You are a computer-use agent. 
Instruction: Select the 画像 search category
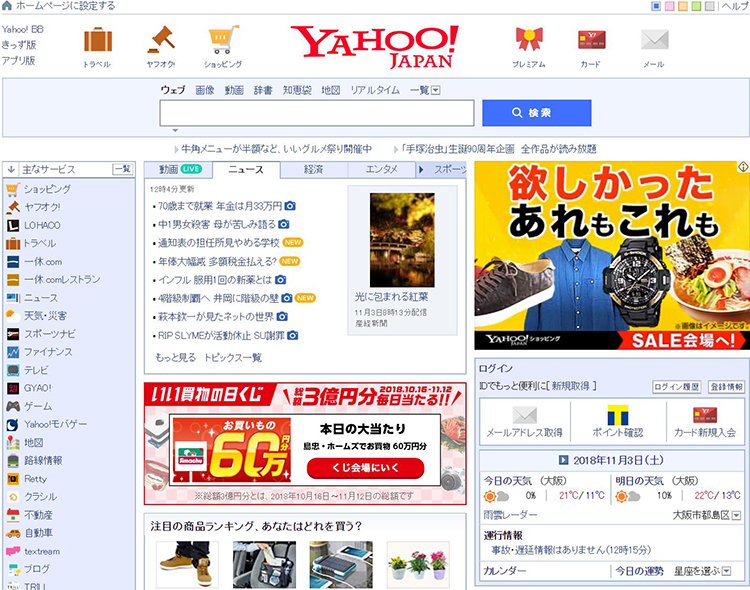click(x=205, y=90)
